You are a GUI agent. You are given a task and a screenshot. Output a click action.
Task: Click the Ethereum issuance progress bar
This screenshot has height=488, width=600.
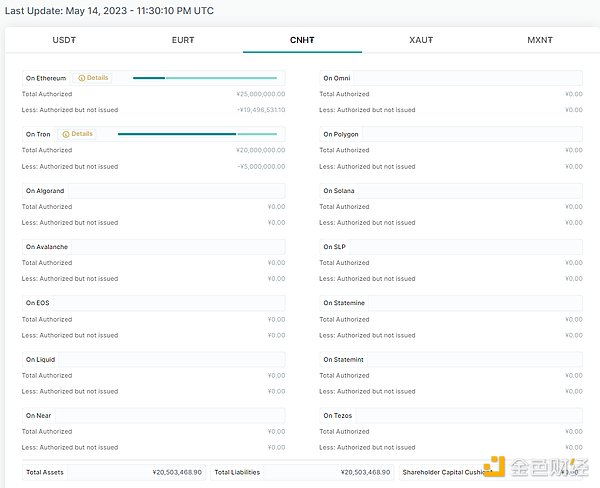tap(205, 78)
